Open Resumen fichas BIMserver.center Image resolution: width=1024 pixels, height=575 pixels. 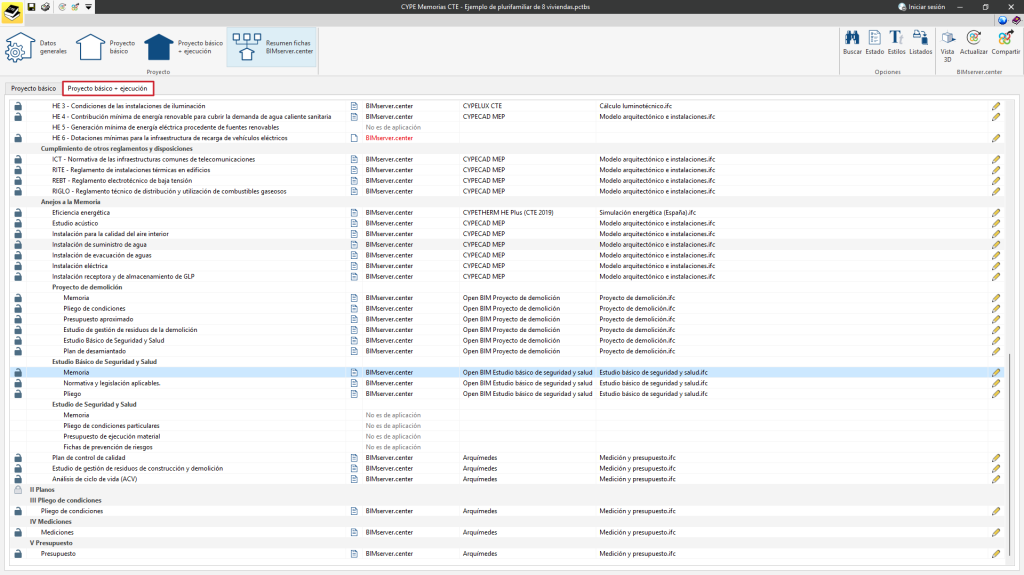[x=272, y=47]
